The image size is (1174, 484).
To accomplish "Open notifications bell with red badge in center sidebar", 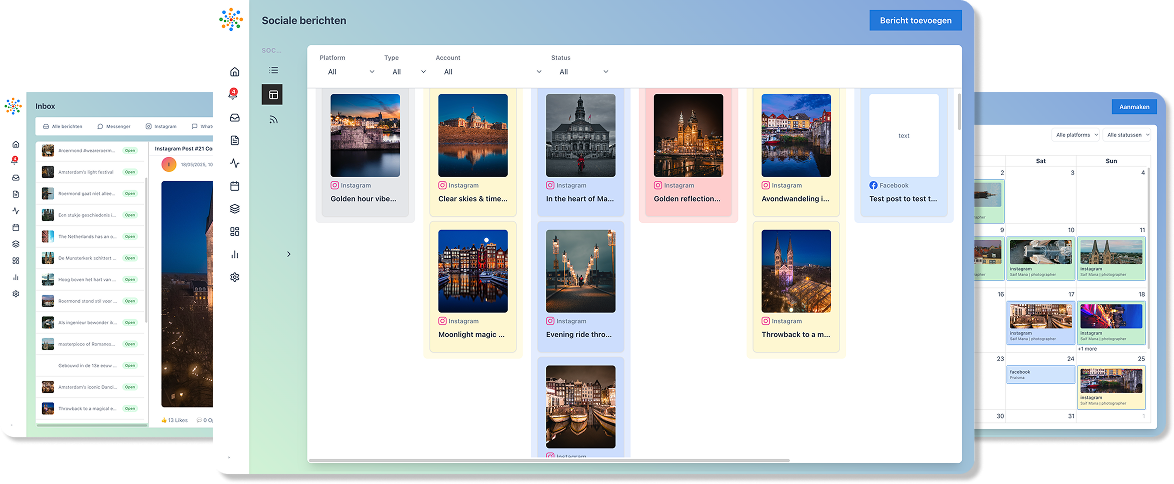I will (235, 95).
